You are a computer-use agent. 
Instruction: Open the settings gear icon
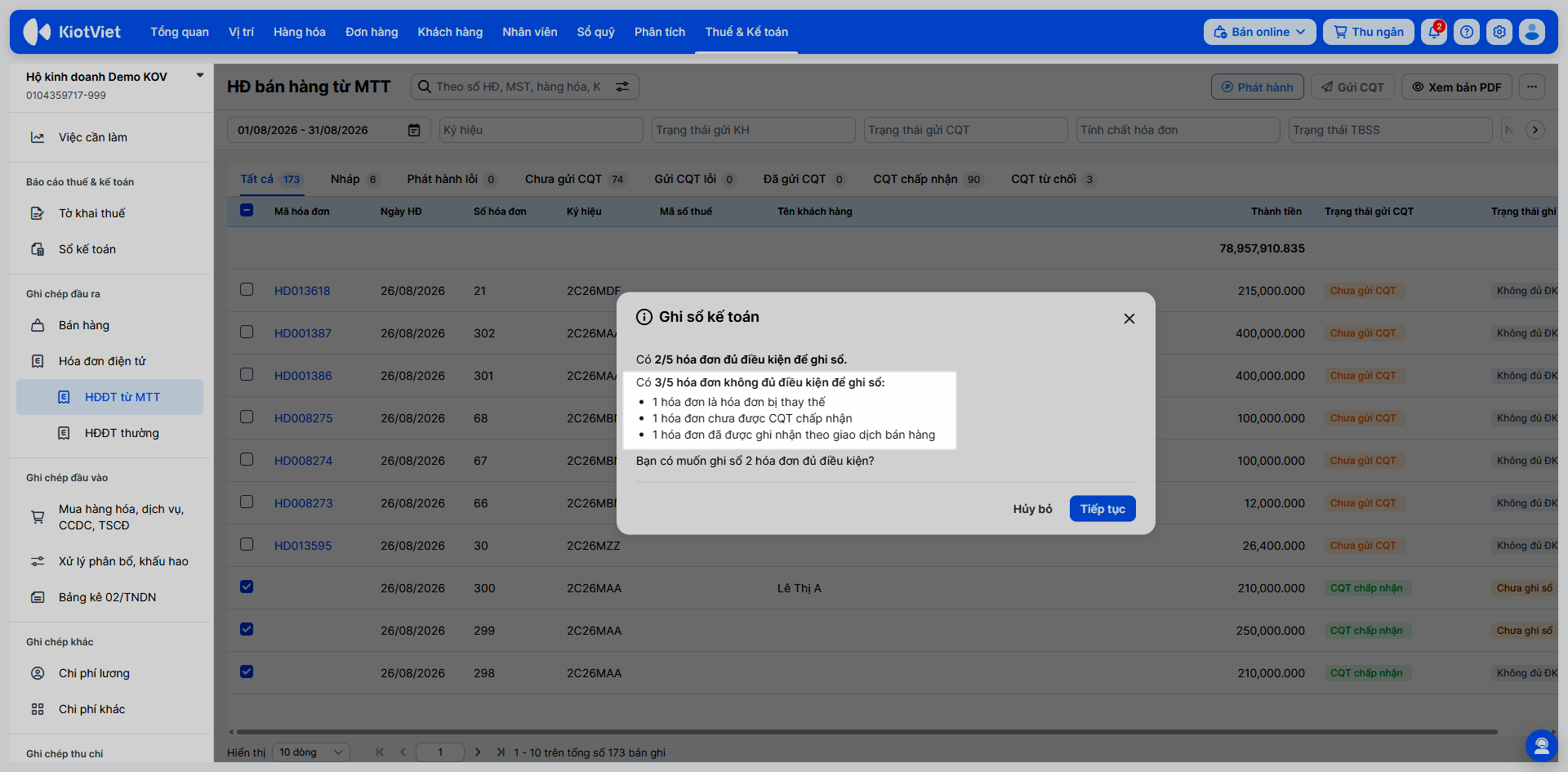click(x=1499, y=32)
